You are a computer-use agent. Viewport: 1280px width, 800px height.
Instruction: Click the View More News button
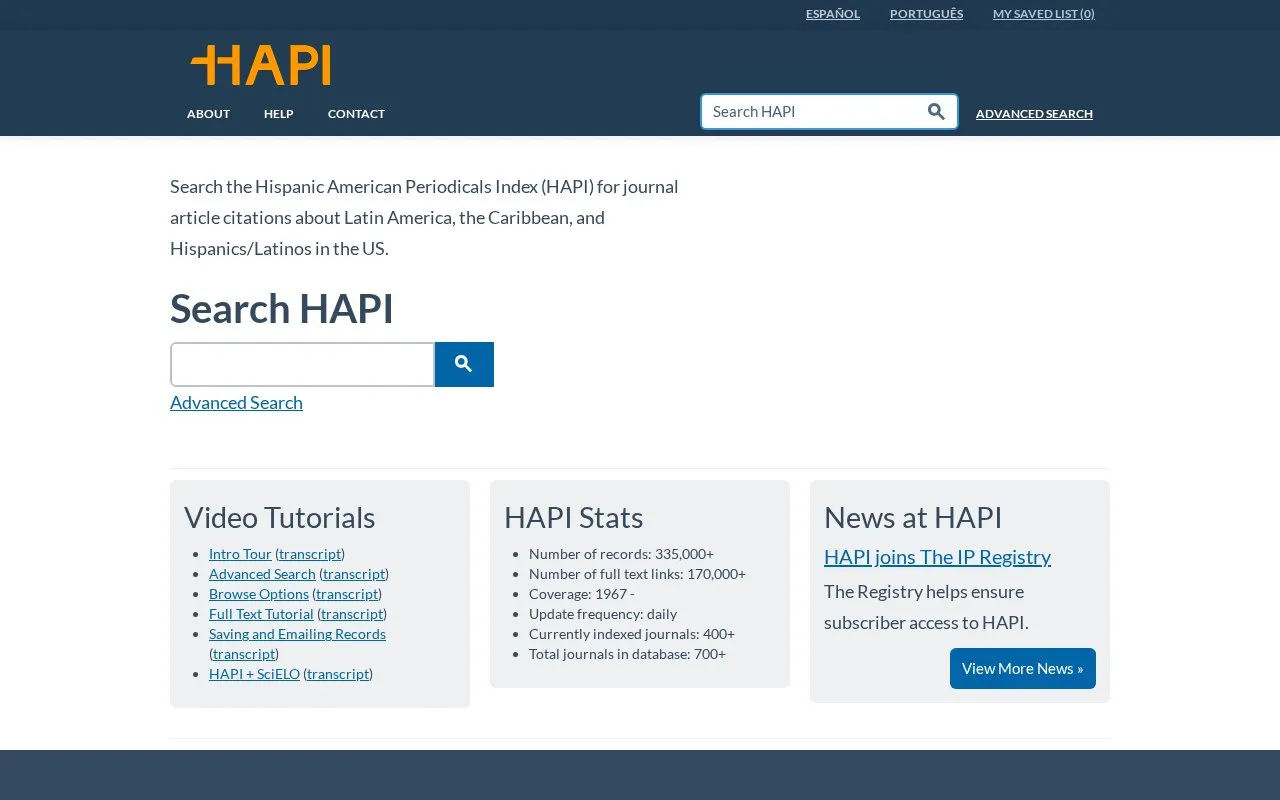tap(1023, 669)
